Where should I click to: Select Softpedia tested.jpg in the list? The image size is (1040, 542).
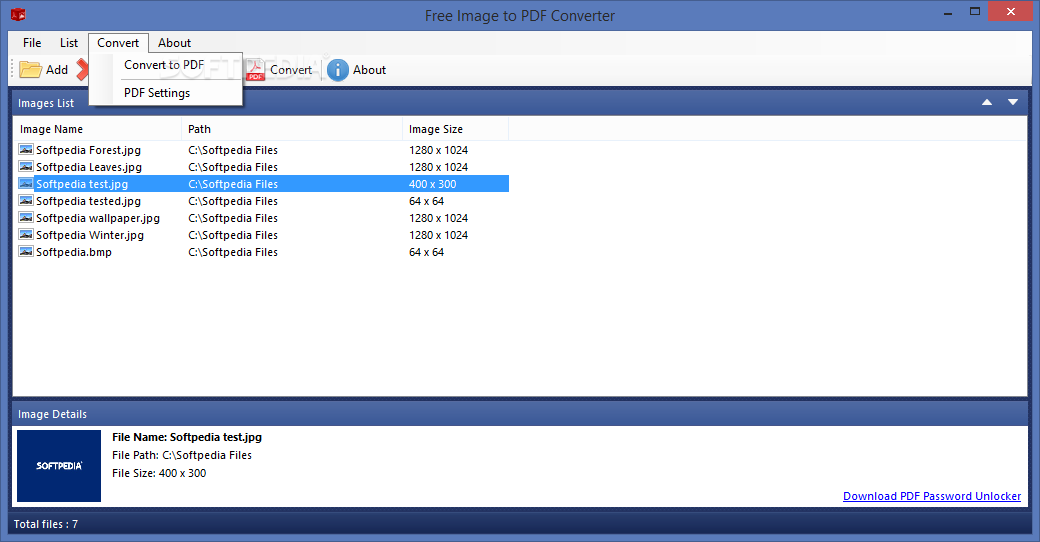point(88,201)
